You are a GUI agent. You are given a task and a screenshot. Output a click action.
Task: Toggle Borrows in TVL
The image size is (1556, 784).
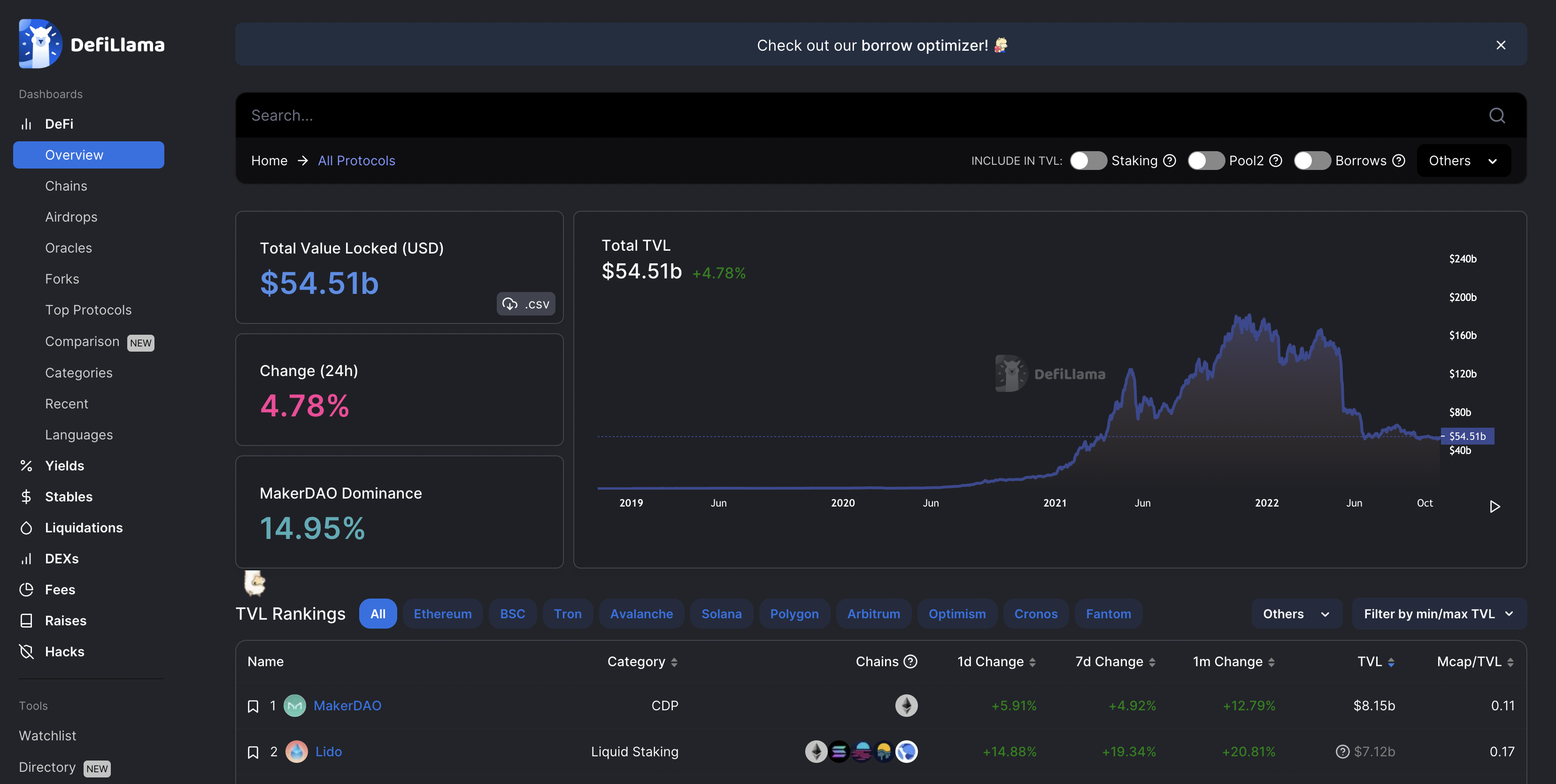pyautogui.click(x=1312, y=161)
